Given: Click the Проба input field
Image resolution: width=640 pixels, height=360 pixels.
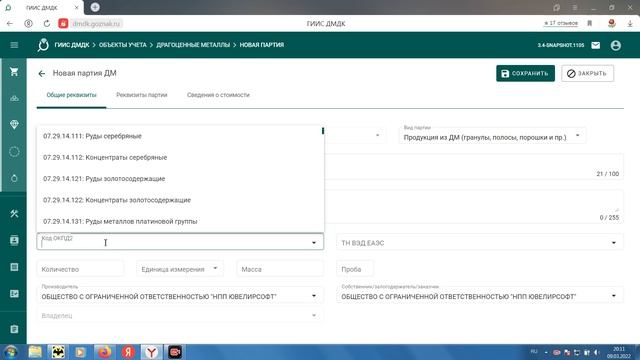Looking at the screenshot, I should click(x=355, y=269).
